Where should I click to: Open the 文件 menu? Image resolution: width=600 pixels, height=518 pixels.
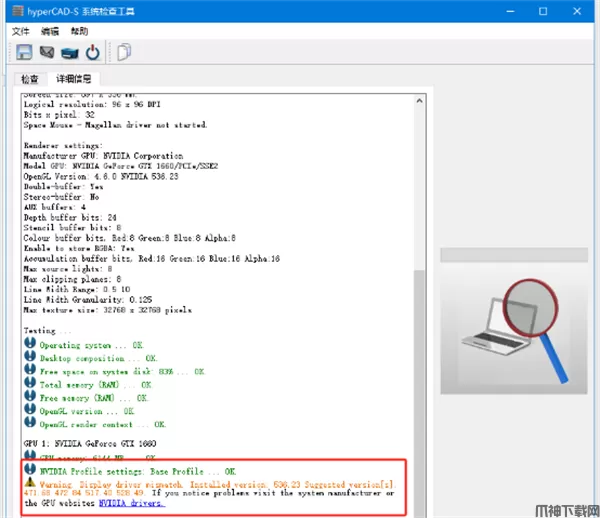pos(22,31)
